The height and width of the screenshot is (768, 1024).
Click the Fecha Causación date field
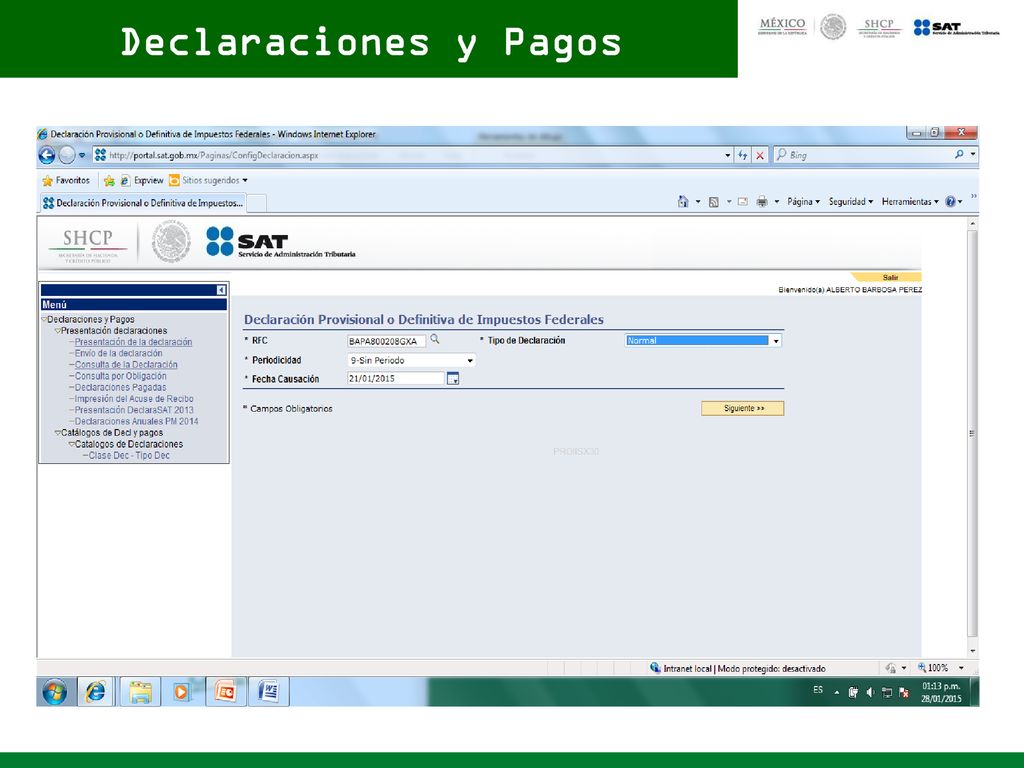[x=396, y=379]
